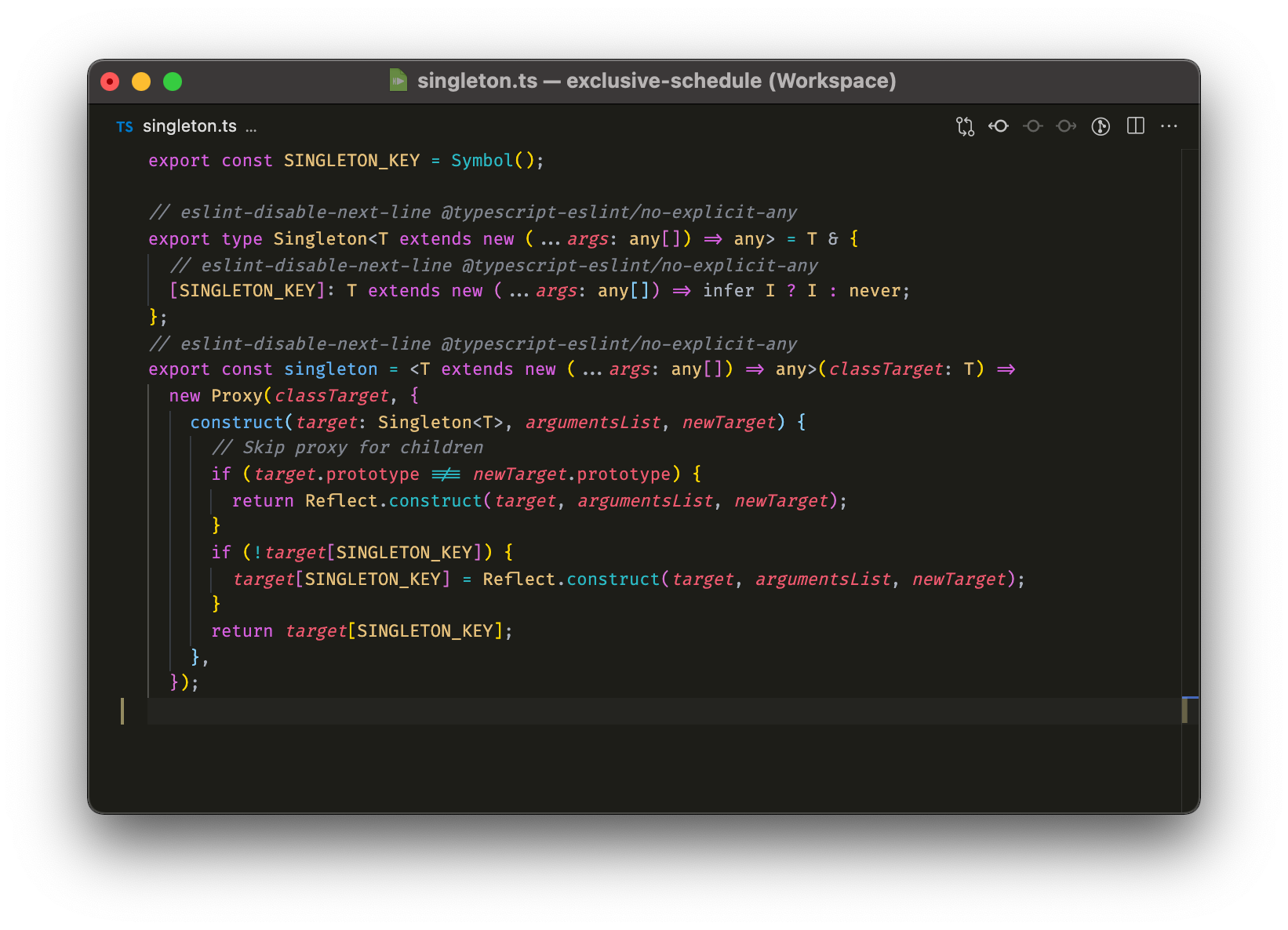Click the word Proxy in 'new Proxy('
Image resolution: width=1288 pixels, height=930 pixels.
point(236,396)
